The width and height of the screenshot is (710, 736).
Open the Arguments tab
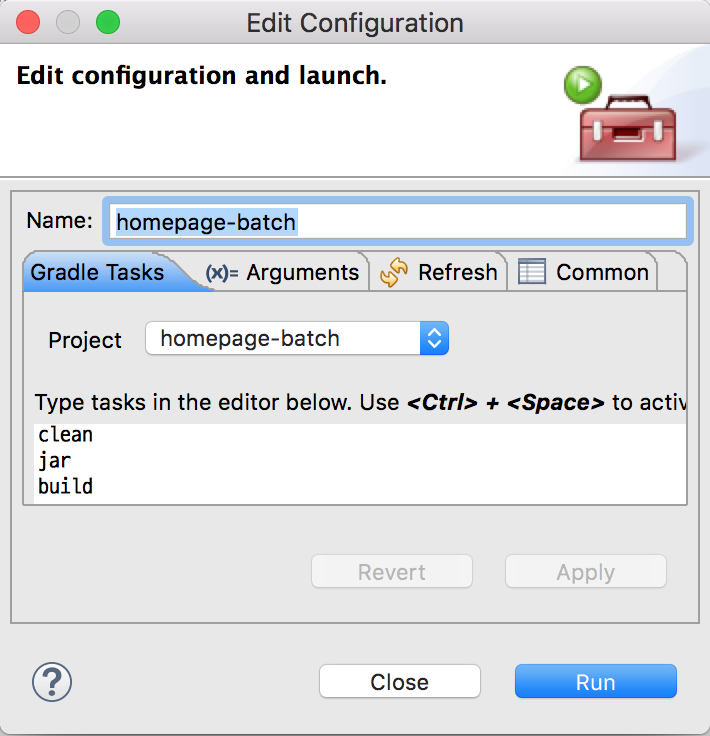pyautogui.click(x=282, y=272)
